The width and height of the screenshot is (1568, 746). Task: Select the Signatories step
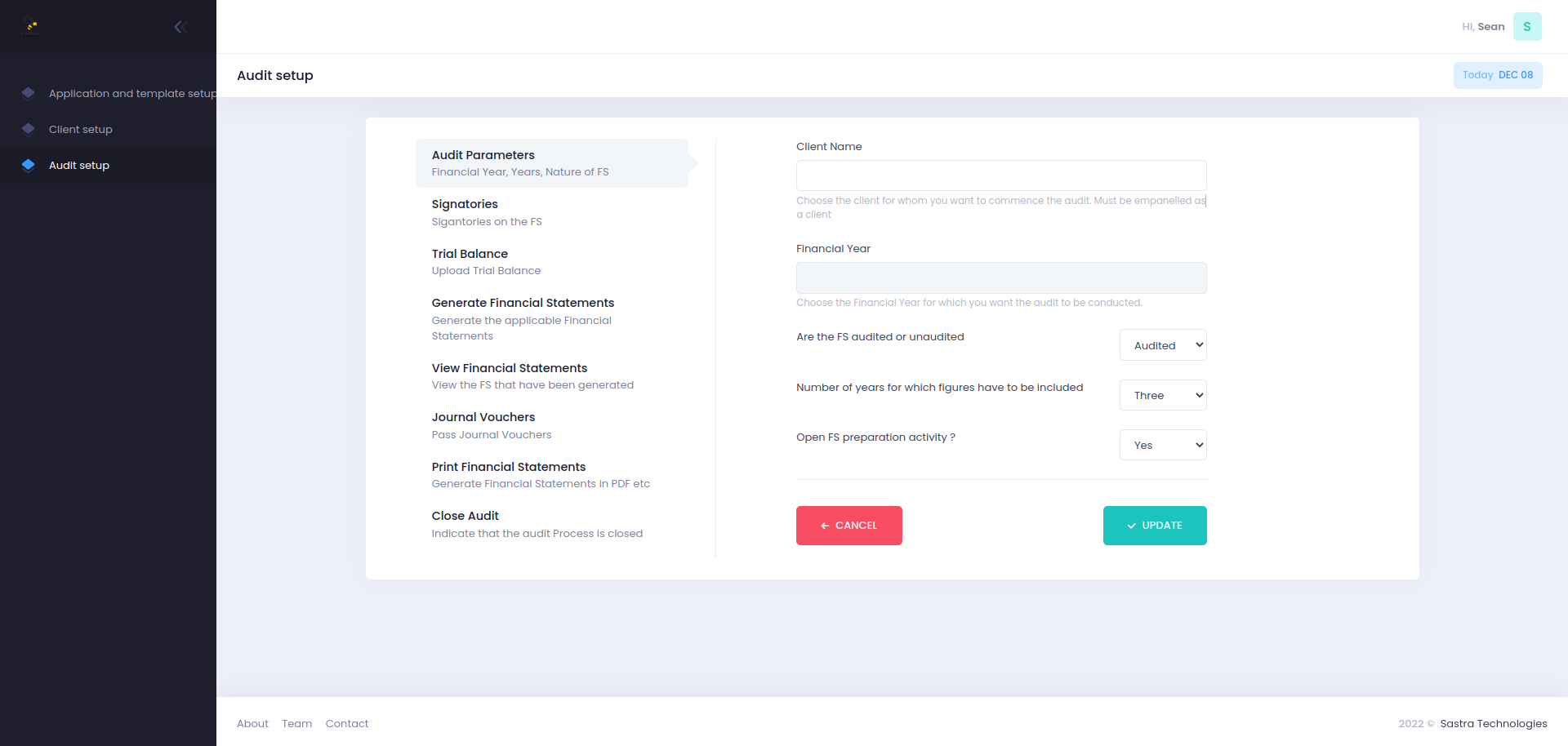click(487, 211)
